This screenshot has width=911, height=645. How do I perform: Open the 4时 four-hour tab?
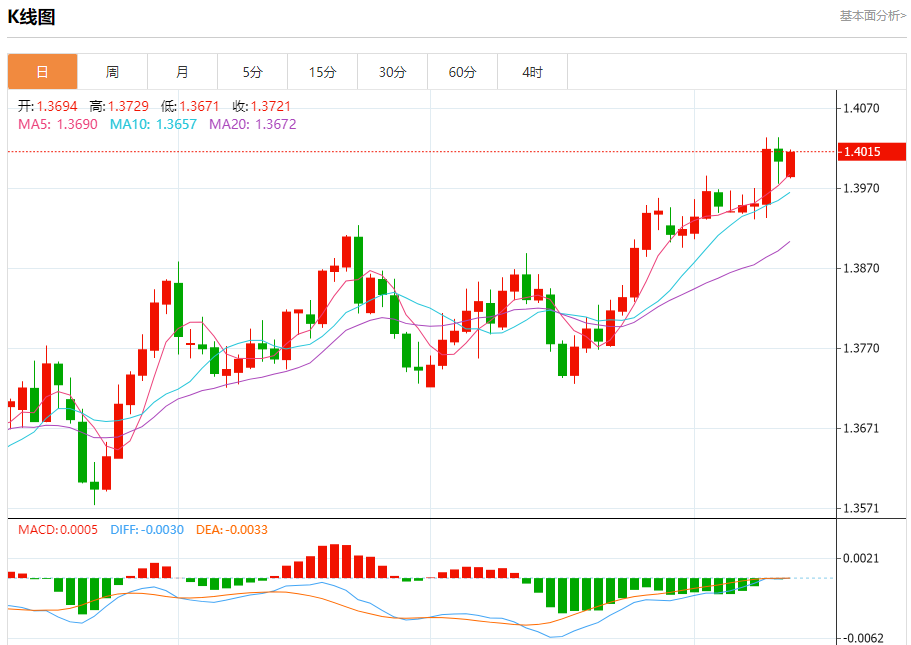[532, 72]
